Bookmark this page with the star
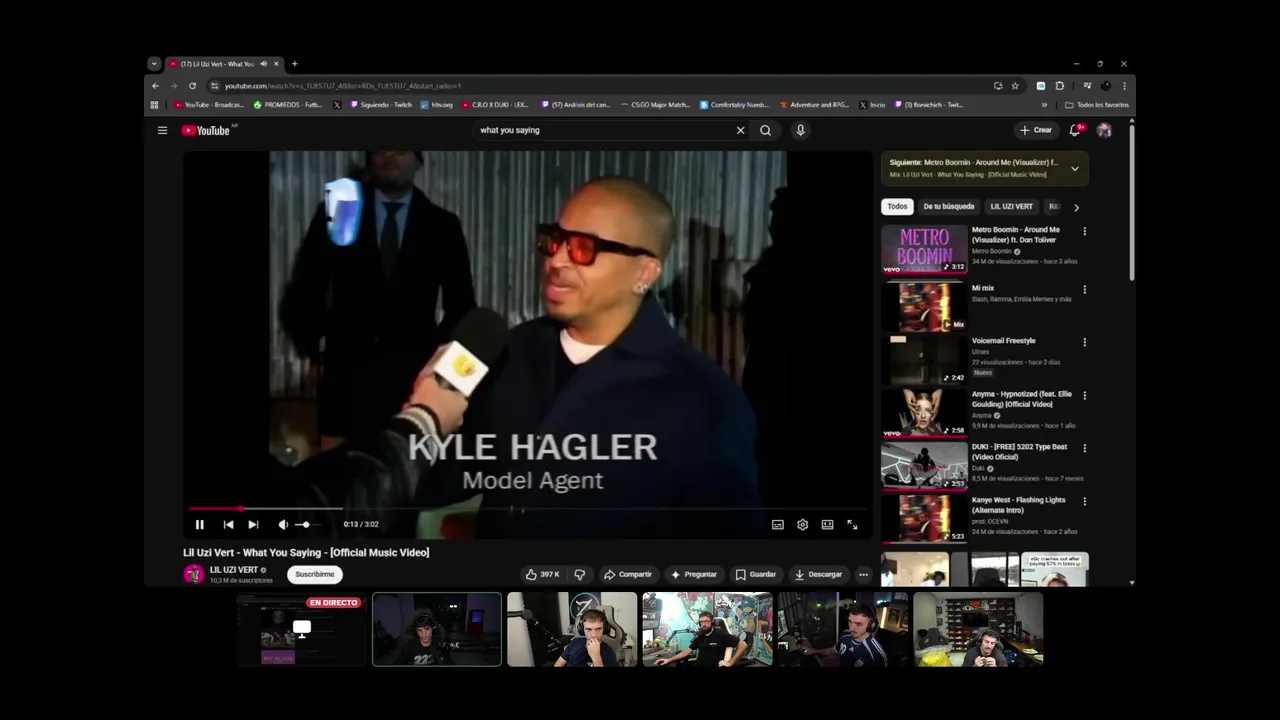The width and height of the screenshot is (1280, 720). pyautogui.click(x=1015, y=86)
